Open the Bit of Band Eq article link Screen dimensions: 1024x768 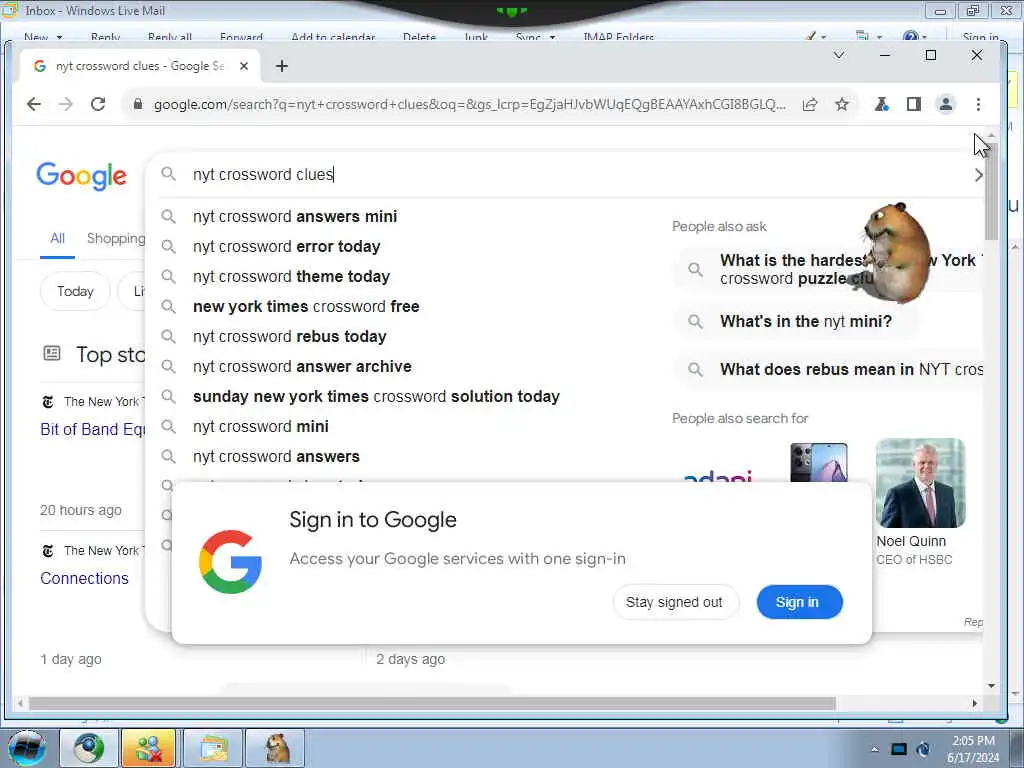coord(93,429)
